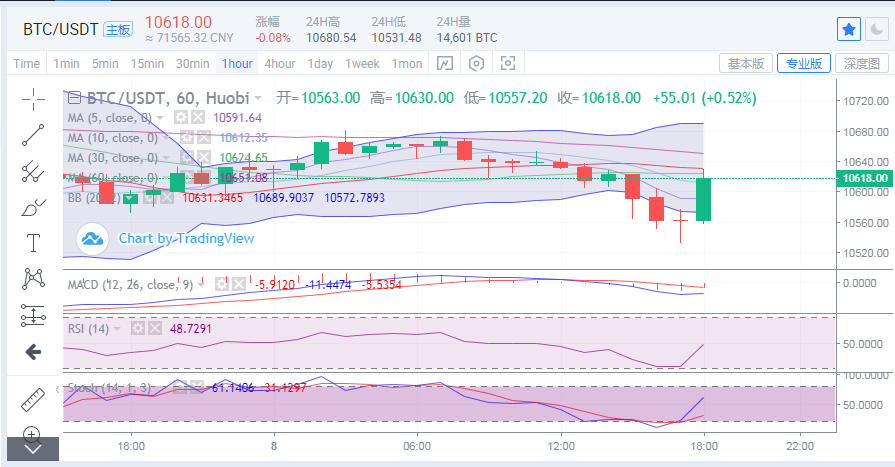Screen dimensions: 895x467
Task: Expand the BTC/USDT symbol legend dropdown
Action: click(x=258, y=98)
